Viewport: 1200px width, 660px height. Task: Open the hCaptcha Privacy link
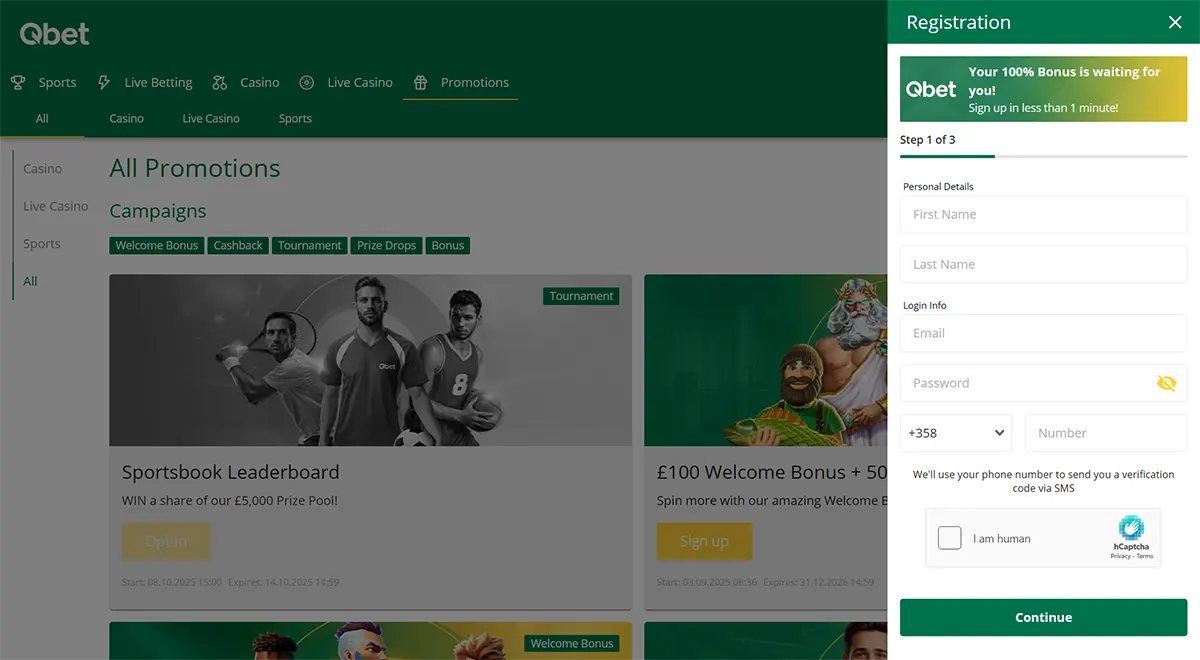(x=1120, y=556)
